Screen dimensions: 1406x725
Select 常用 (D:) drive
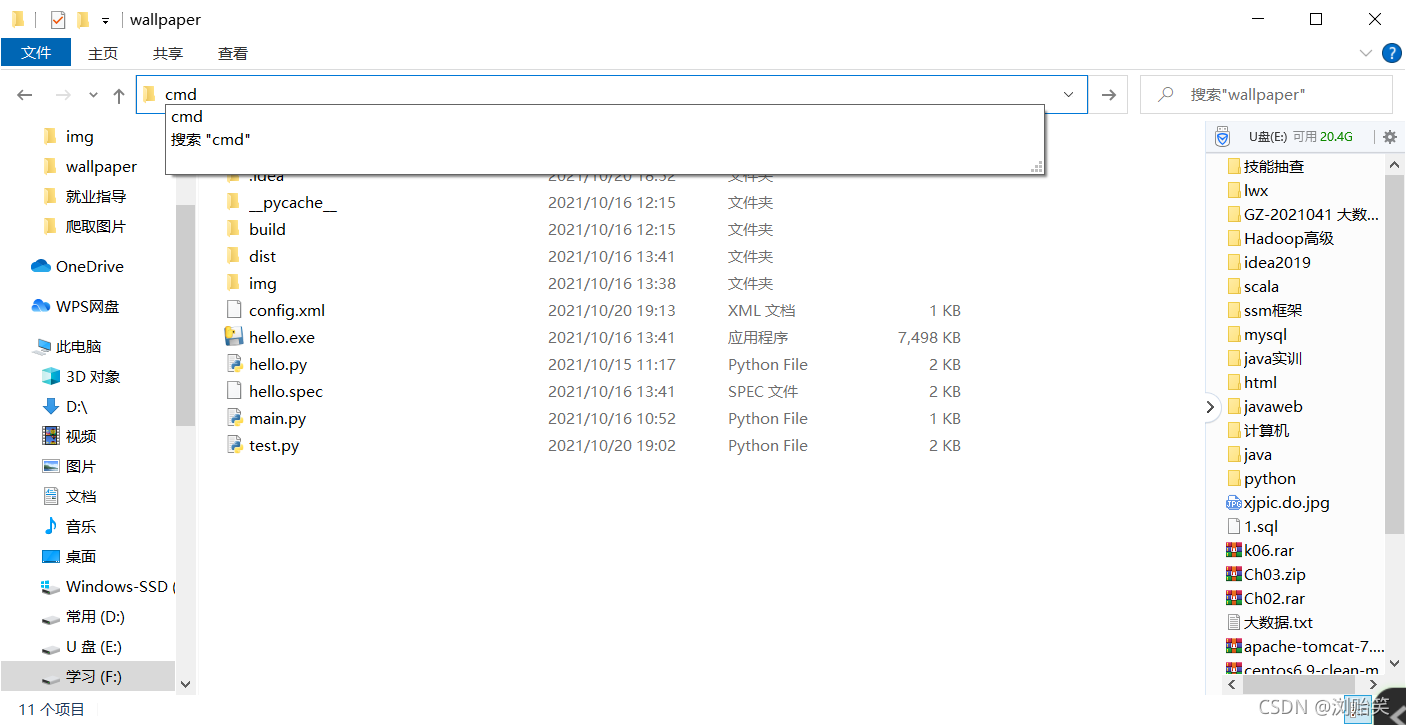[95, 616]
